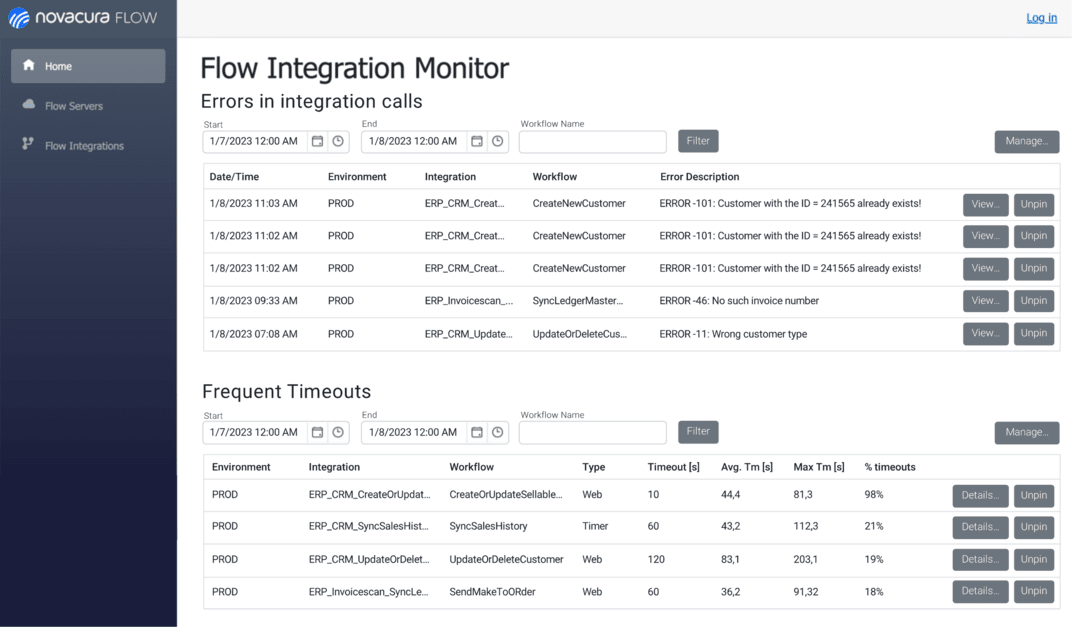Open clock picker for Errors Start time
This screenshot has height=627, width=1072.
pyautogui.click(x=338, y=142)
